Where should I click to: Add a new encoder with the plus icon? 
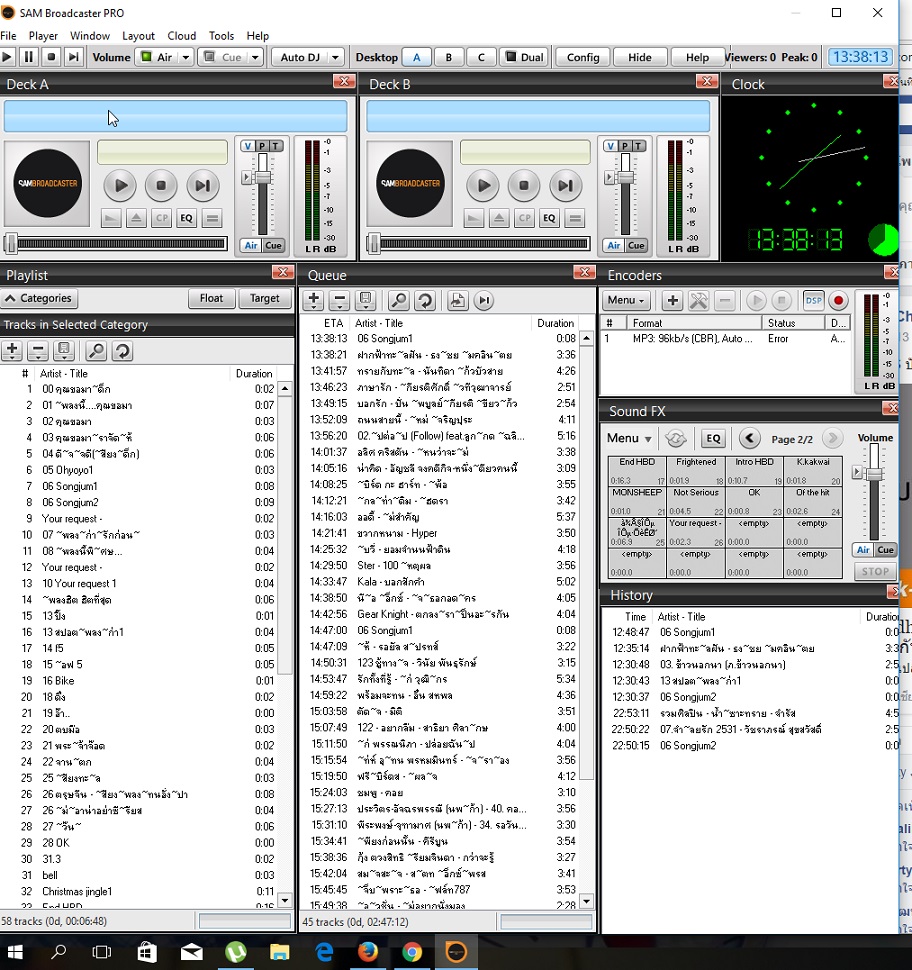click(x=672, y=301)
